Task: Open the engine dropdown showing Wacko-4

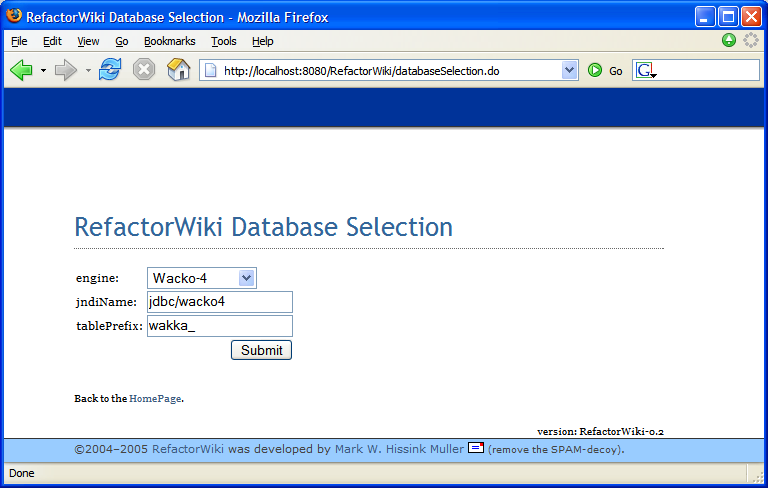Action: 202,278
